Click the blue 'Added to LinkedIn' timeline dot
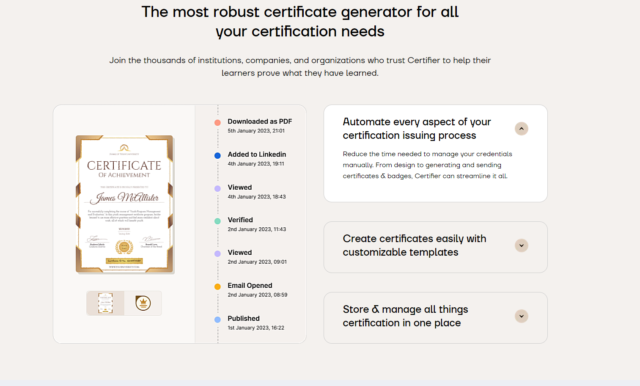Image resolution: width=640 pixels, height=386 pixels. pyautogui.click(x=218, y=155)
